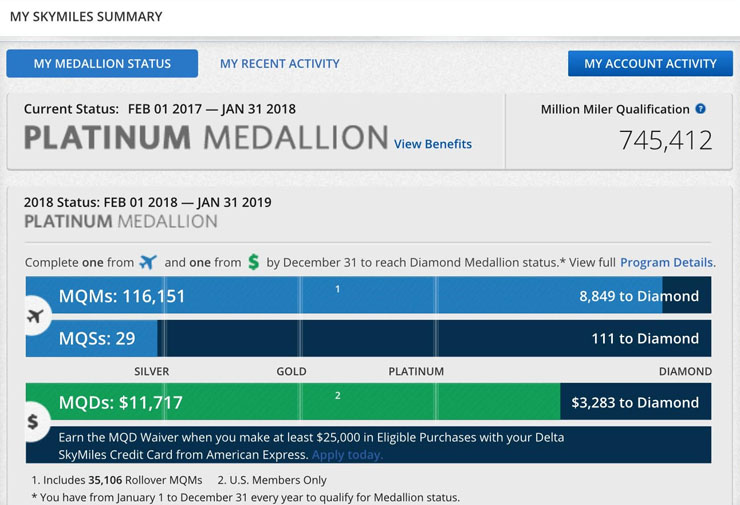Click the GOLD tier label
The height and width of the screenshot is (505, 740).
coord(291,371)
